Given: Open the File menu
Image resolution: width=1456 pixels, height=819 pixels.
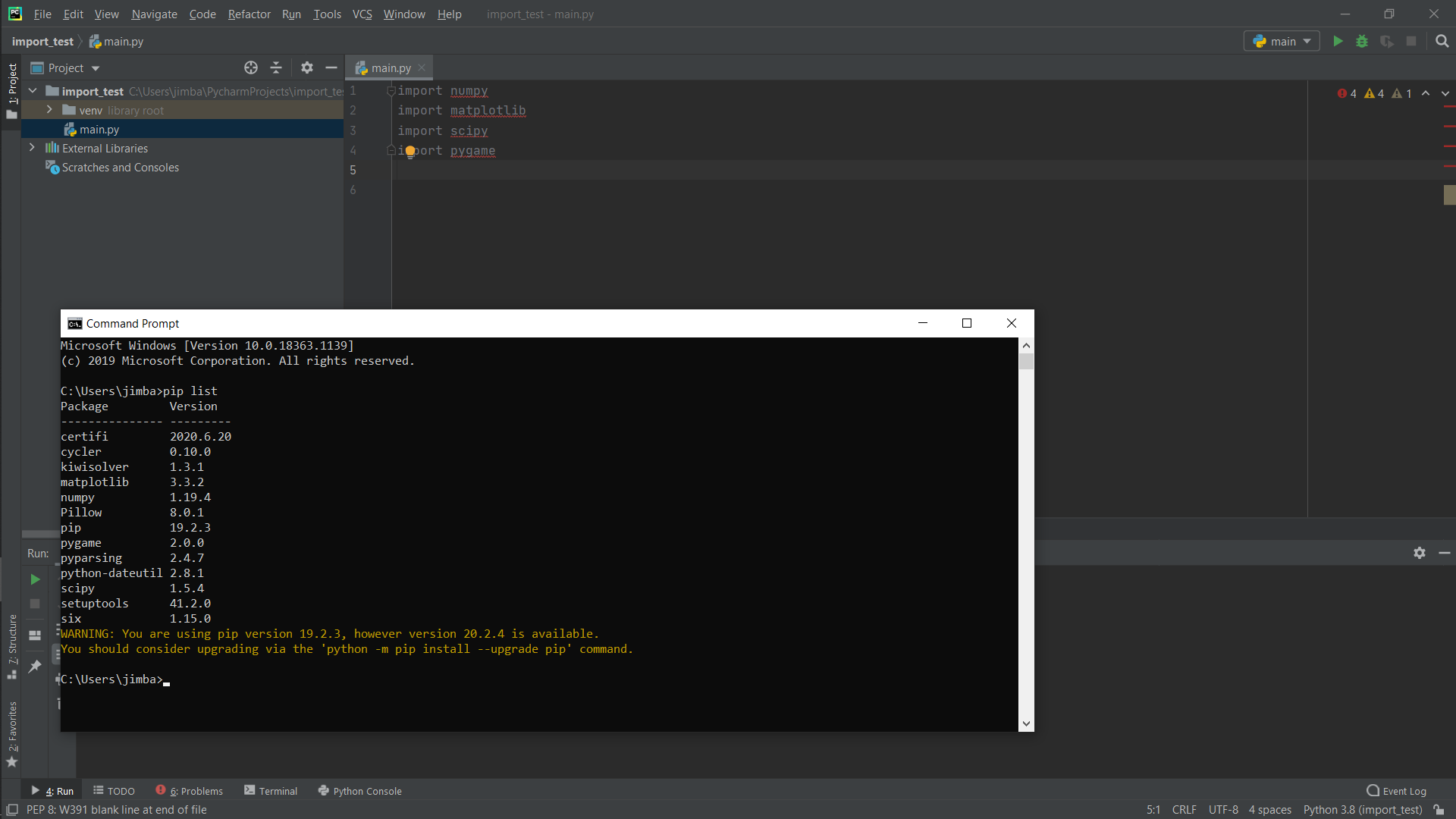Looking at the screenshot, I should coord(42,14).
